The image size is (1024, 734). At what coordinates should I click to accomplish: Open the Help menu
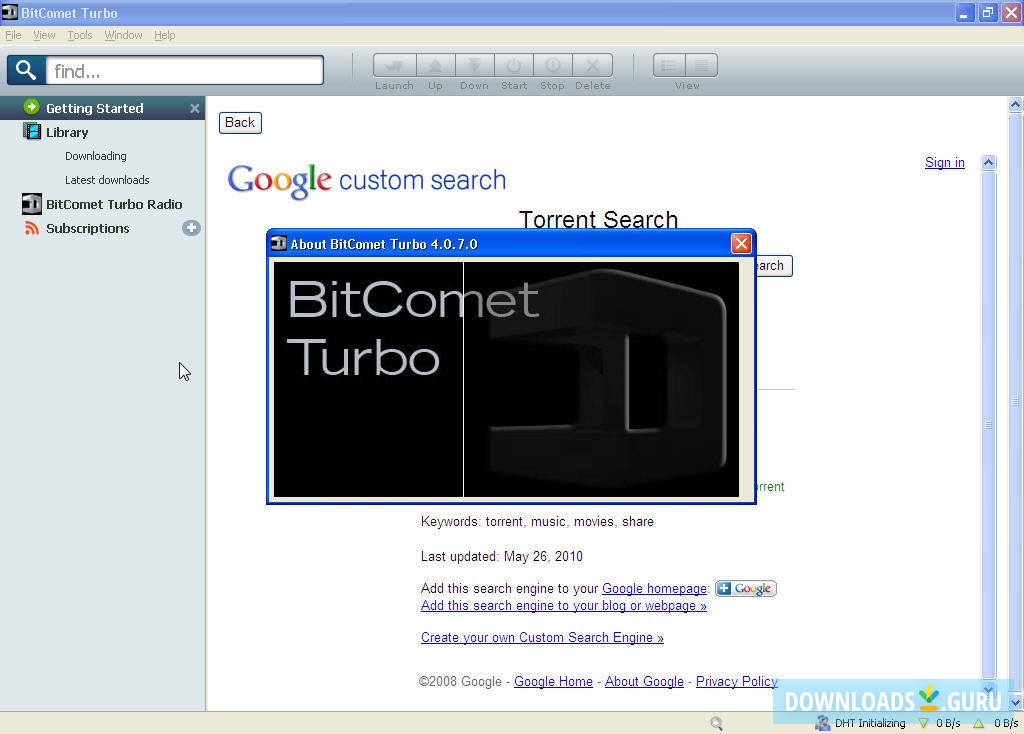[165, 35]
